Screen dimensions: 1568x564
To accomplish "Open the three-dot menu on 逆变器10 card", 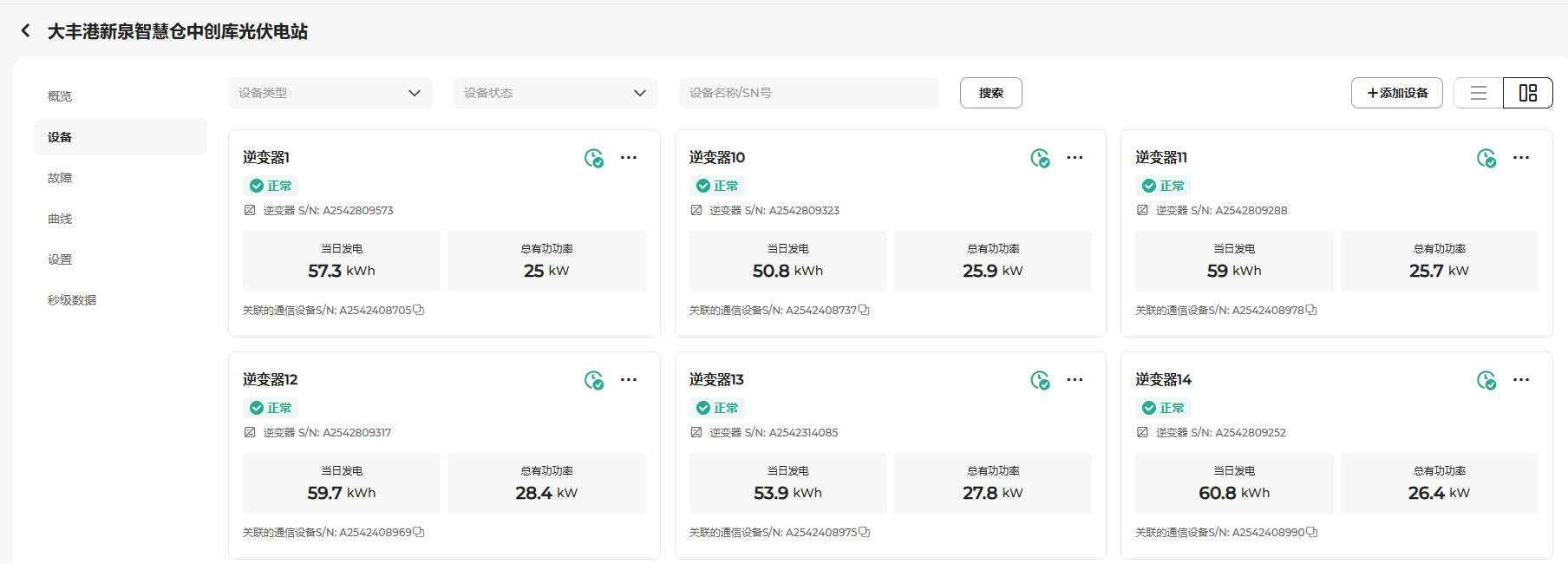I will click(1075, 158).
